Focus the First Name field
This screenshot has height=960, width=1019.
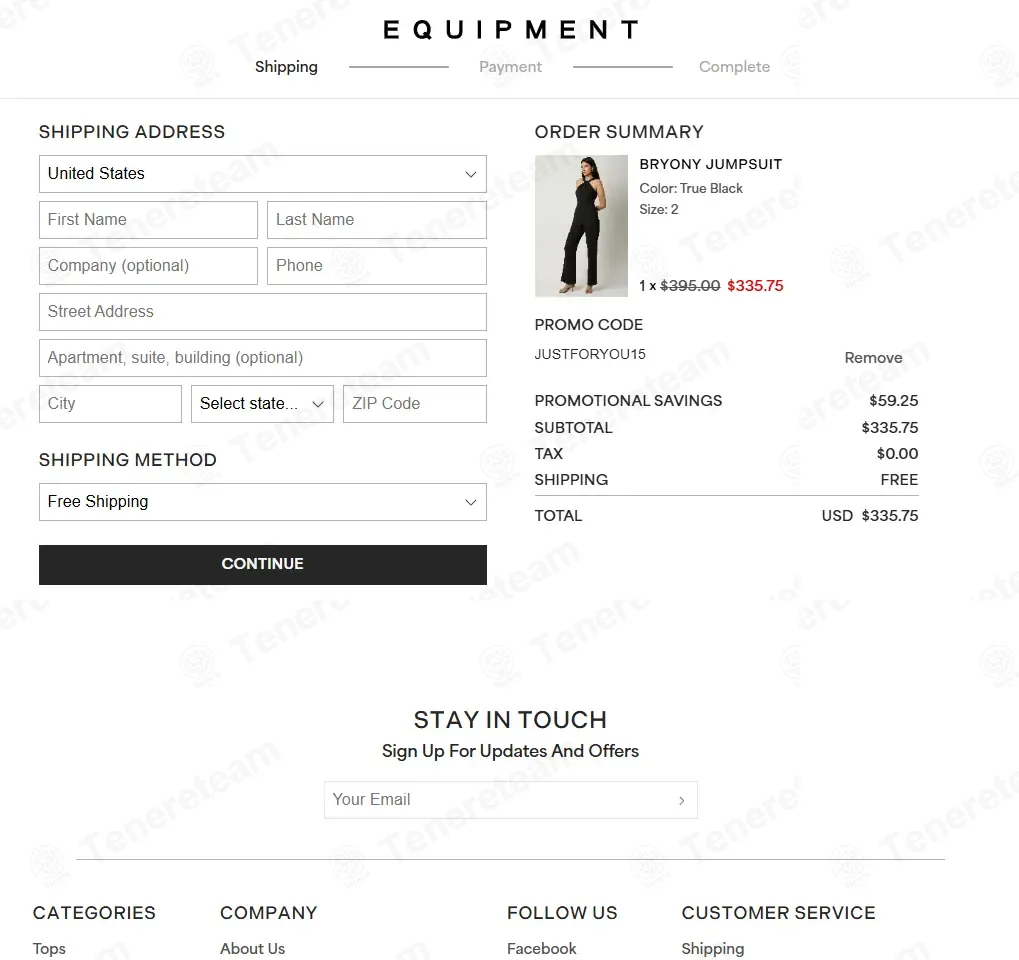148,220
